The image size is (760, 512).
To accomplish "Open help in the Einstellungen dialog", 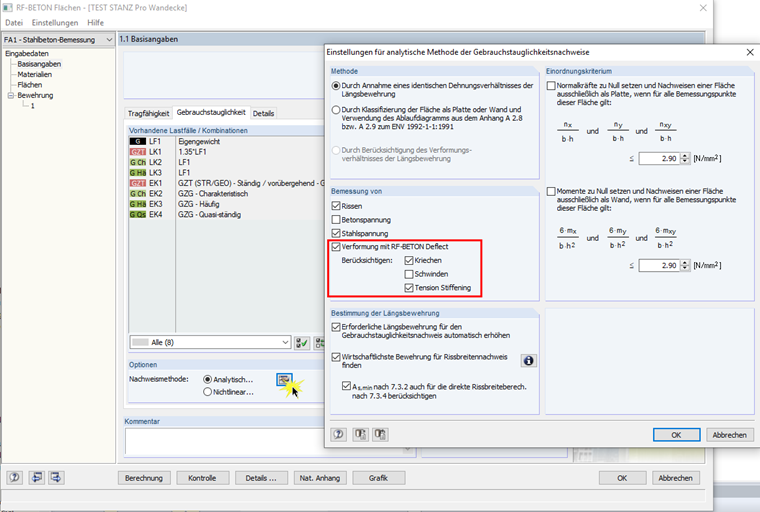I will click(x=338, y=434).
